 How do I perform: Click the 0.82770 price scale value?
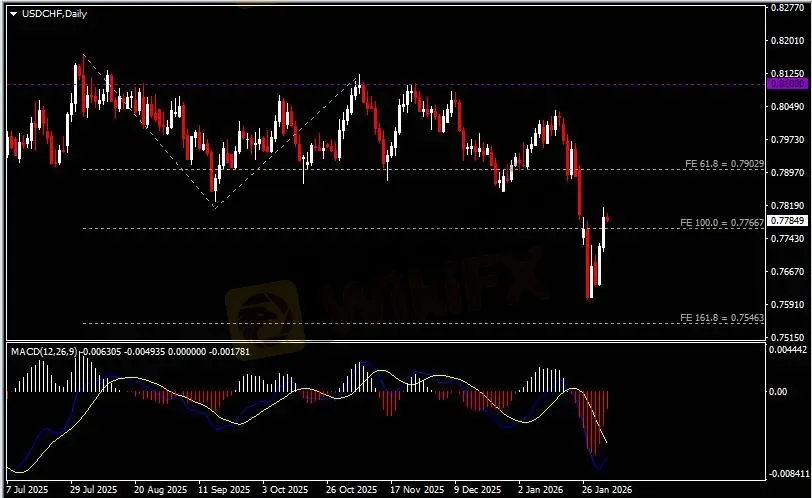point(789,8)
